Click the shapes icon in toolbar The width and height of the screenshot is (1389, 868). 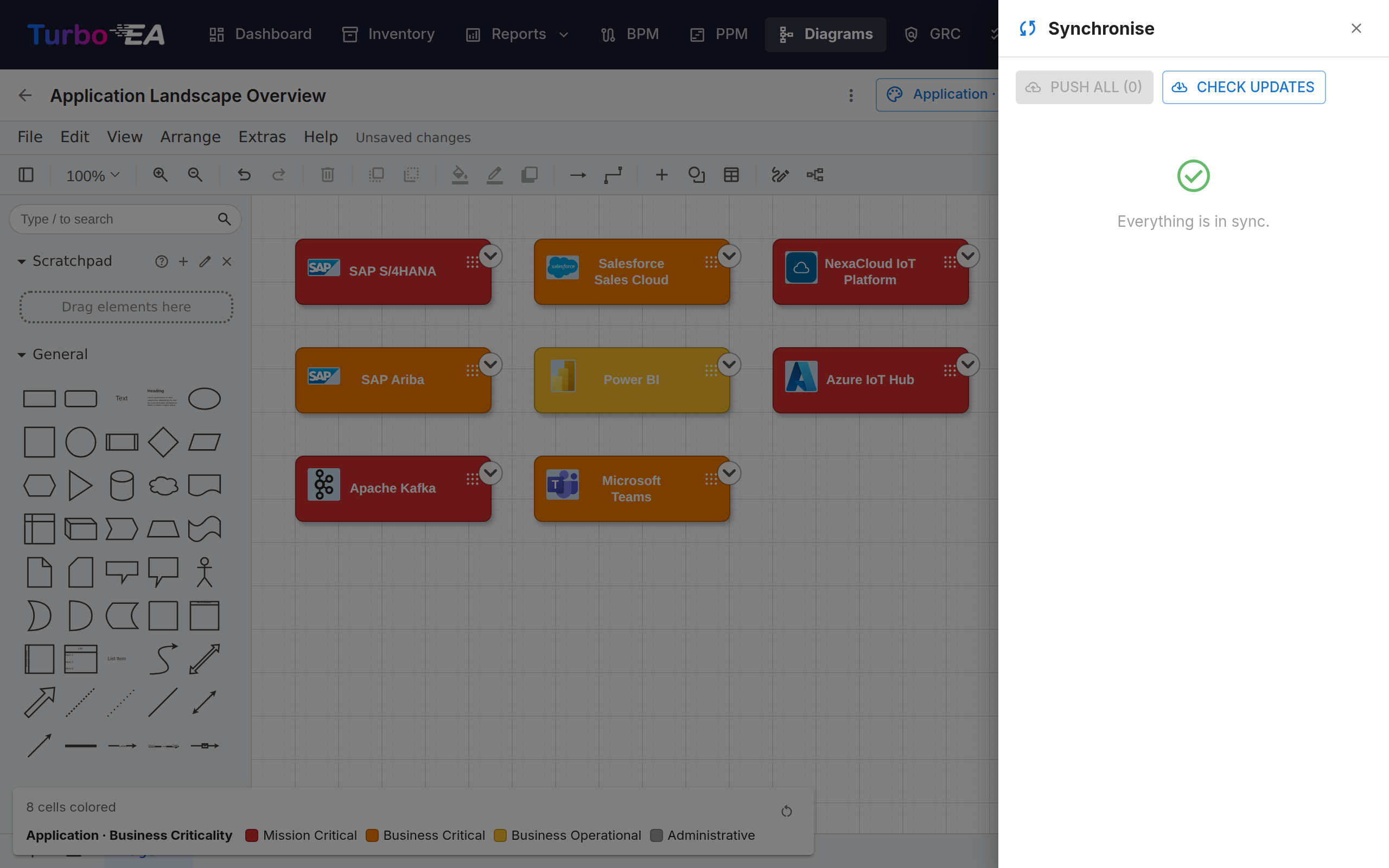point(696,175)
